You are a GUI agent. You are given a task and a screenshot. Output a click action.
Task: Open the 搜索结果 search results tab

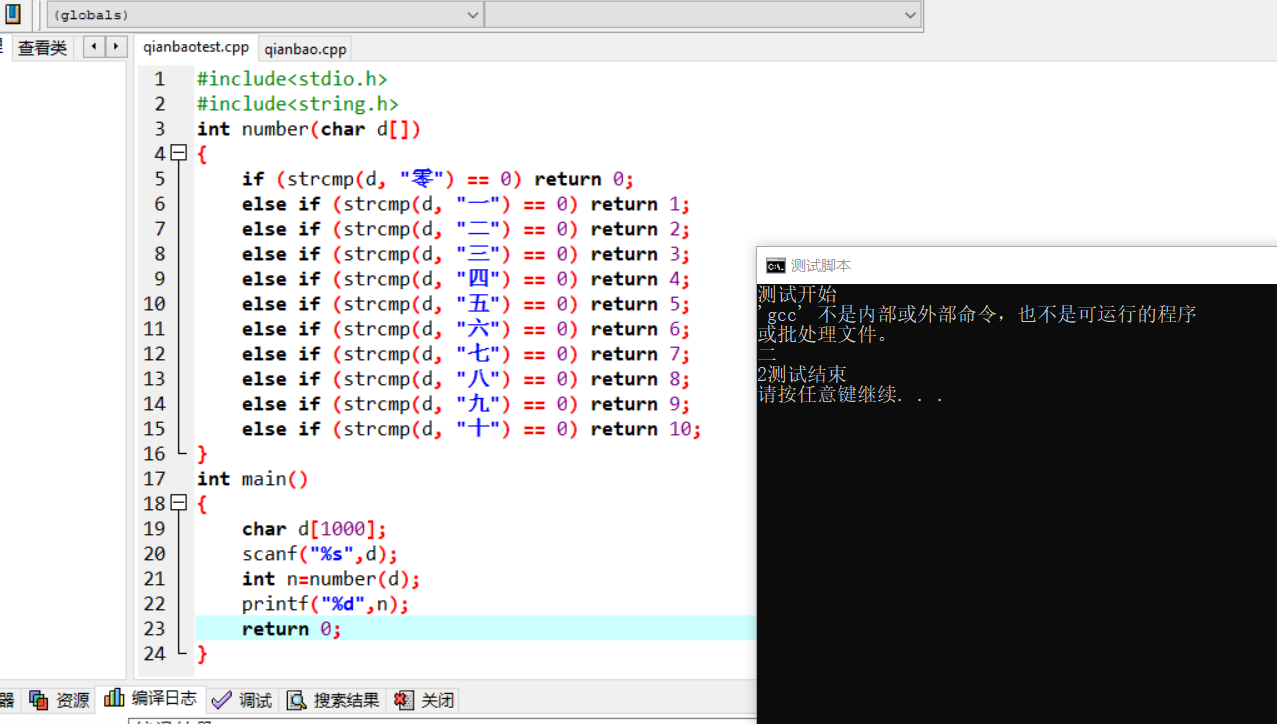point(334,700)
